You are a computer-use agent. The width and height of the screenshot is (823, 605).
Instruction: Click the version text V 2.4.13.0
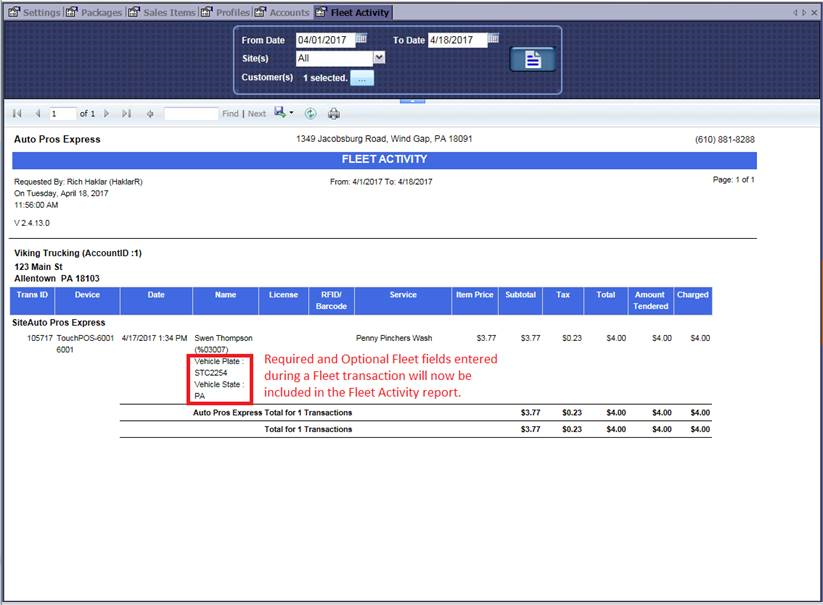(32, 223)
